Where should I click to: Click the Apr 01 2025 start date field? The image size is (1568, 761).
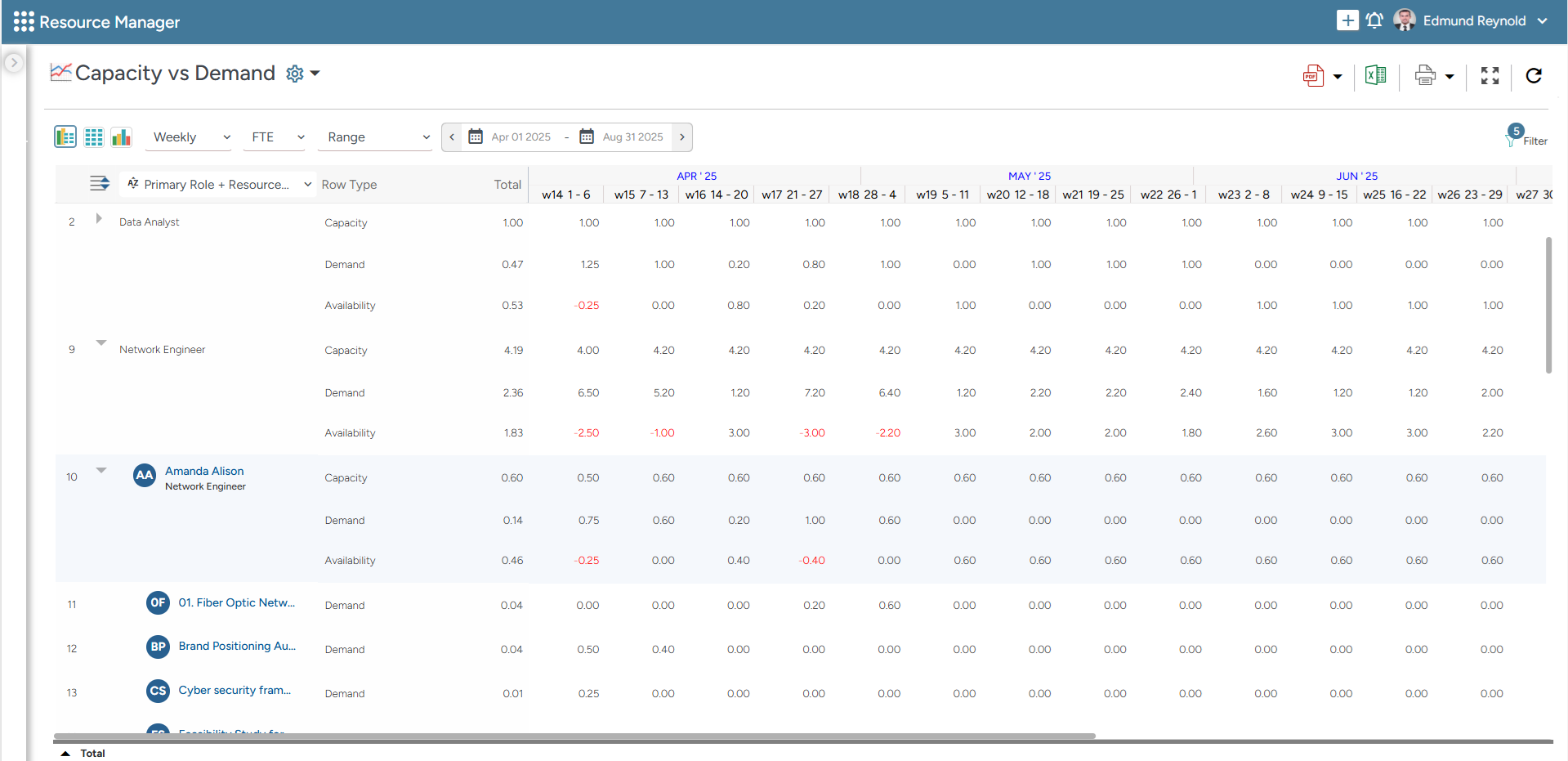coord(520,137)
